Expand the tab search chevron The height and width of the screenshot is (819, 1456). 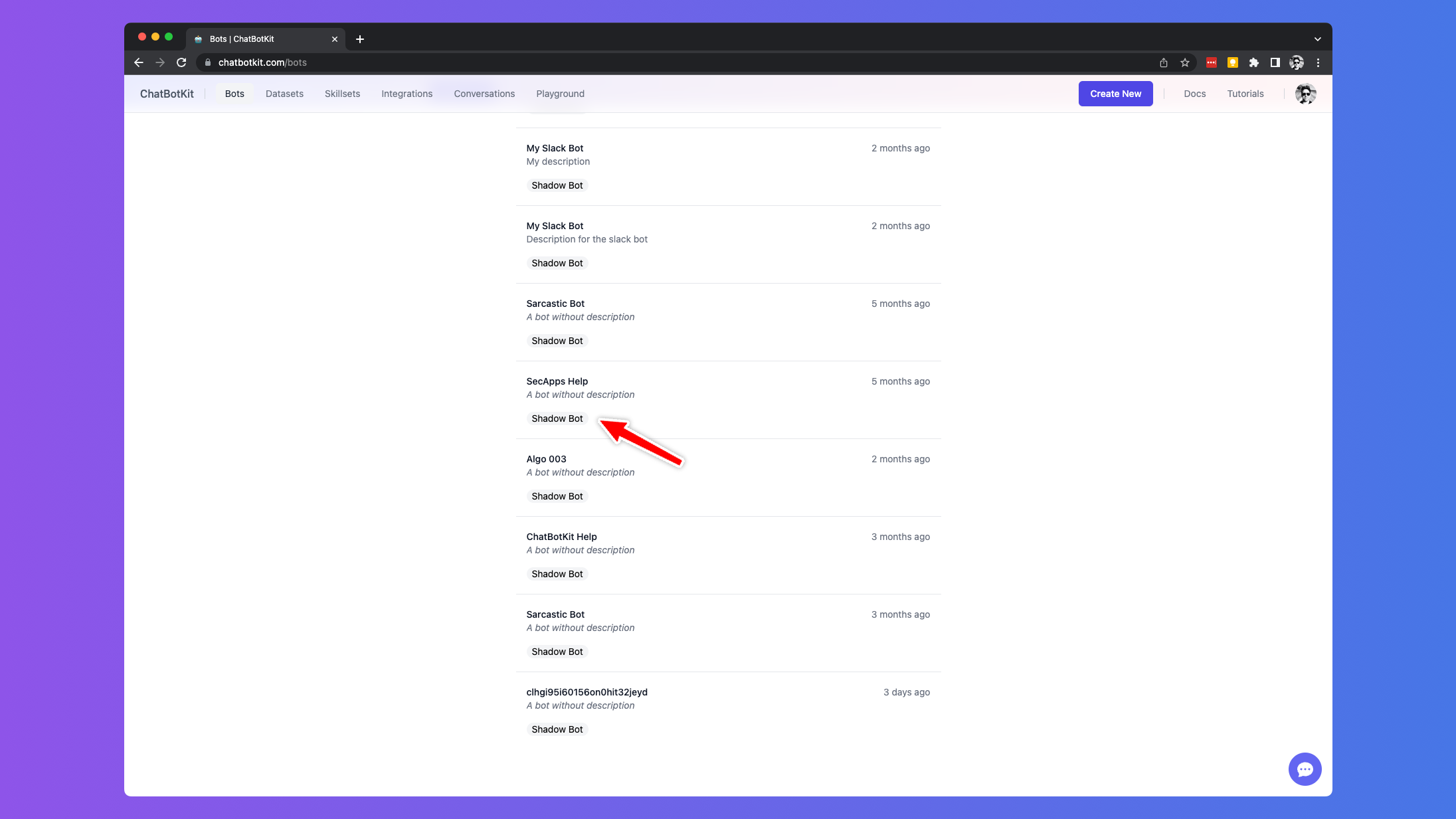point(1317,39)
